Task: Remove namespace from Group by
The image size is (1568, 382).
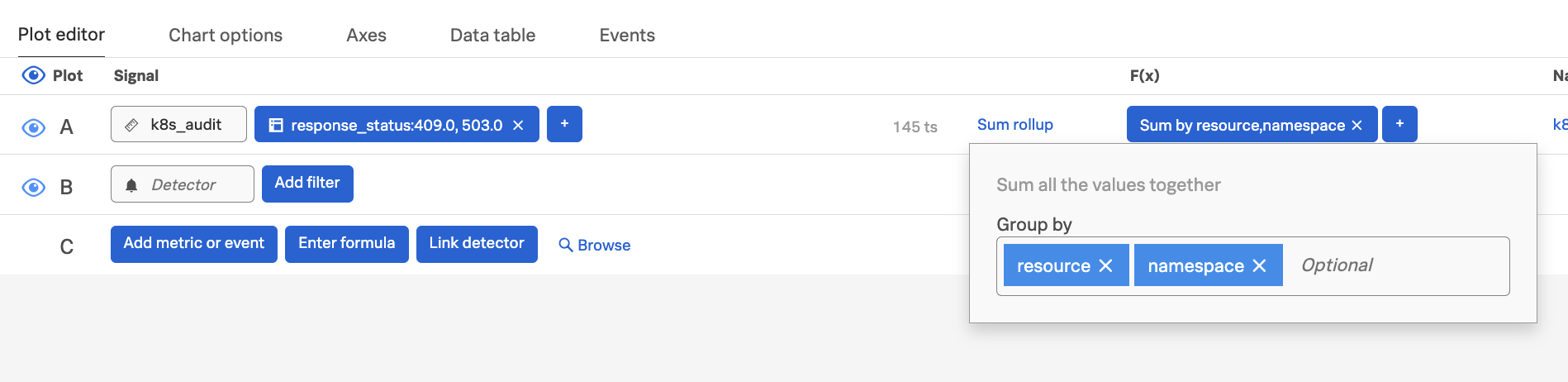Action: point(1260,265)
